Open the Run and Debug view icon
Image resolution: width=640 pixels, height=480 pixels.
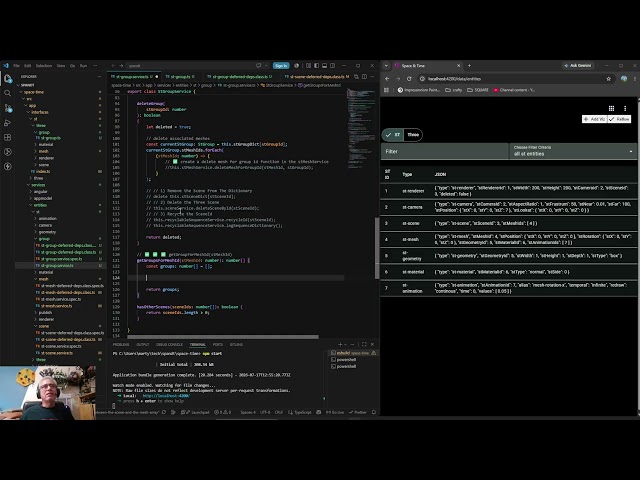[x=8, y=123]
